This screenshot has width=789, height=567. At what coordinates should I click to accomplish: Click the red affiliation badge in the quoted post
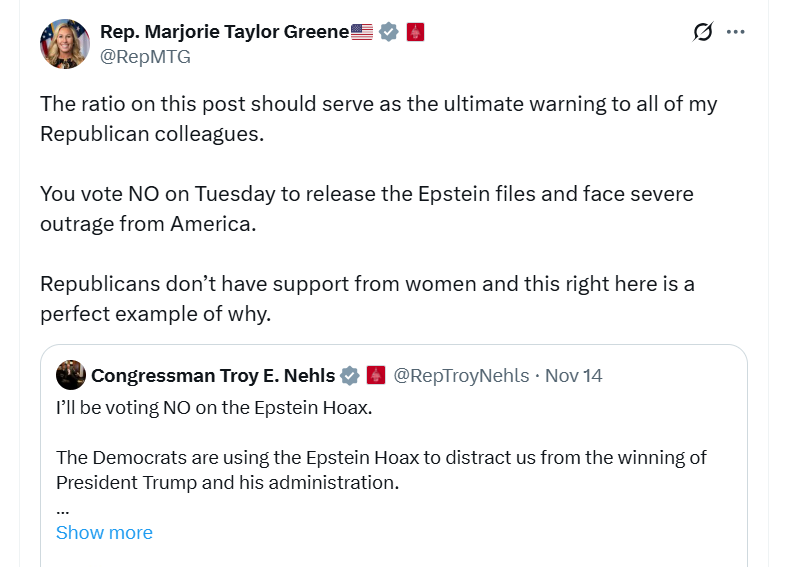tap(376, 376)
